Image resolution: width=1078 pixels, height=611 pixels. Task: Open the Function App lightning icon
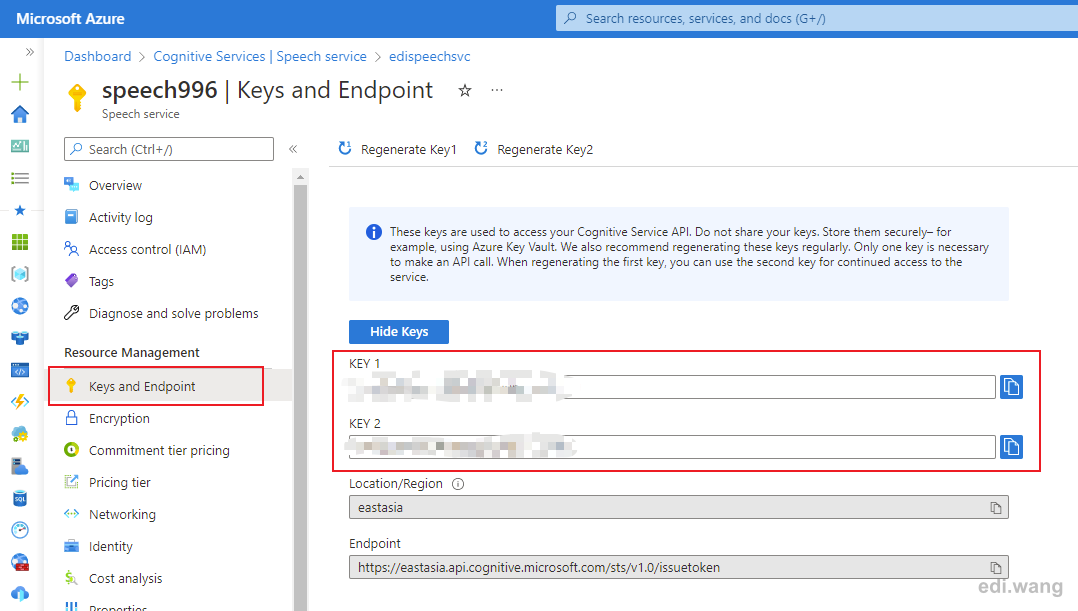[20, 401]
